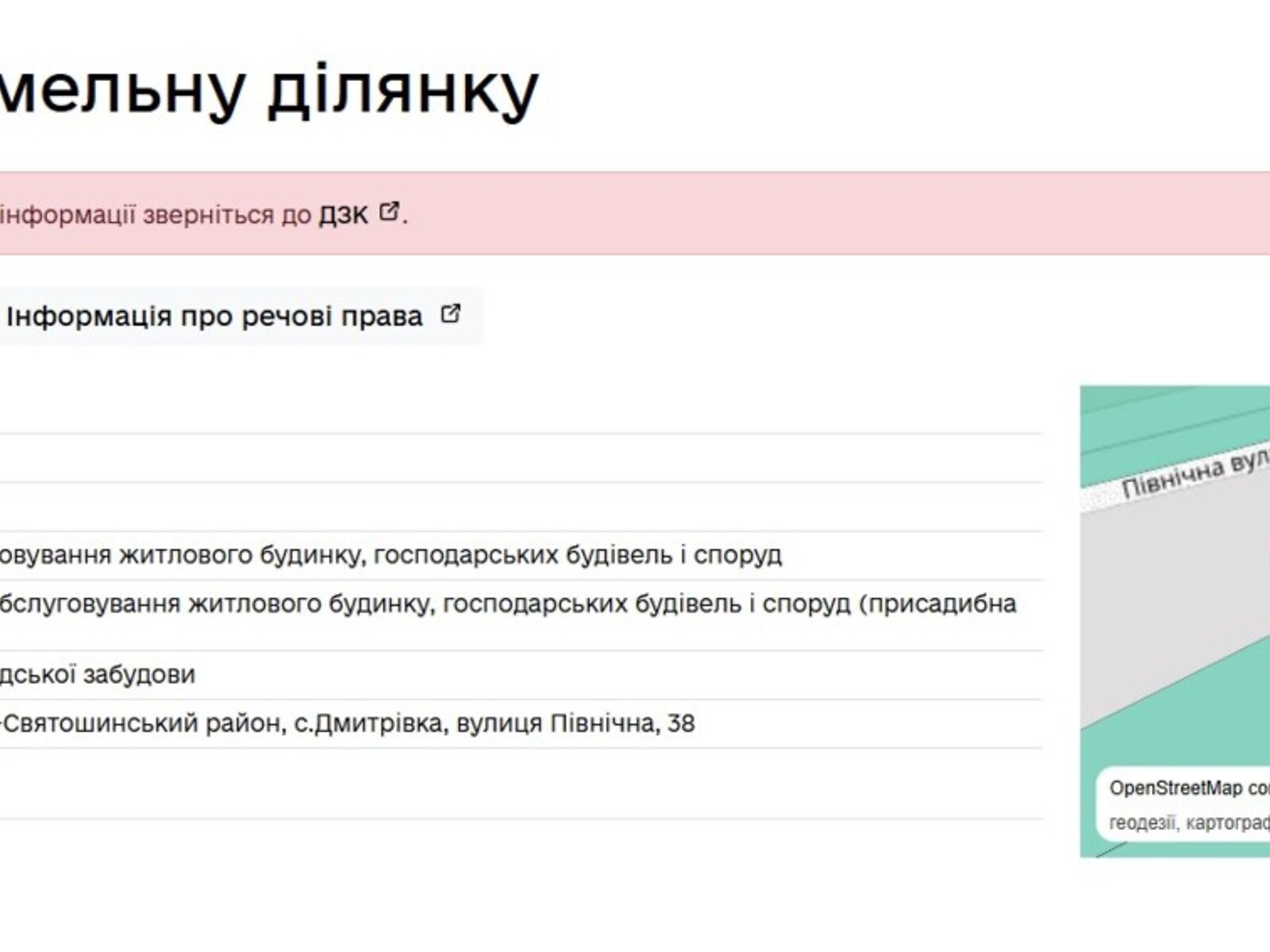The width and height of the screenshot is (1270, 952).
Task: Click the external link icon beside ДЗК
Action: click(x=388, y=213)
